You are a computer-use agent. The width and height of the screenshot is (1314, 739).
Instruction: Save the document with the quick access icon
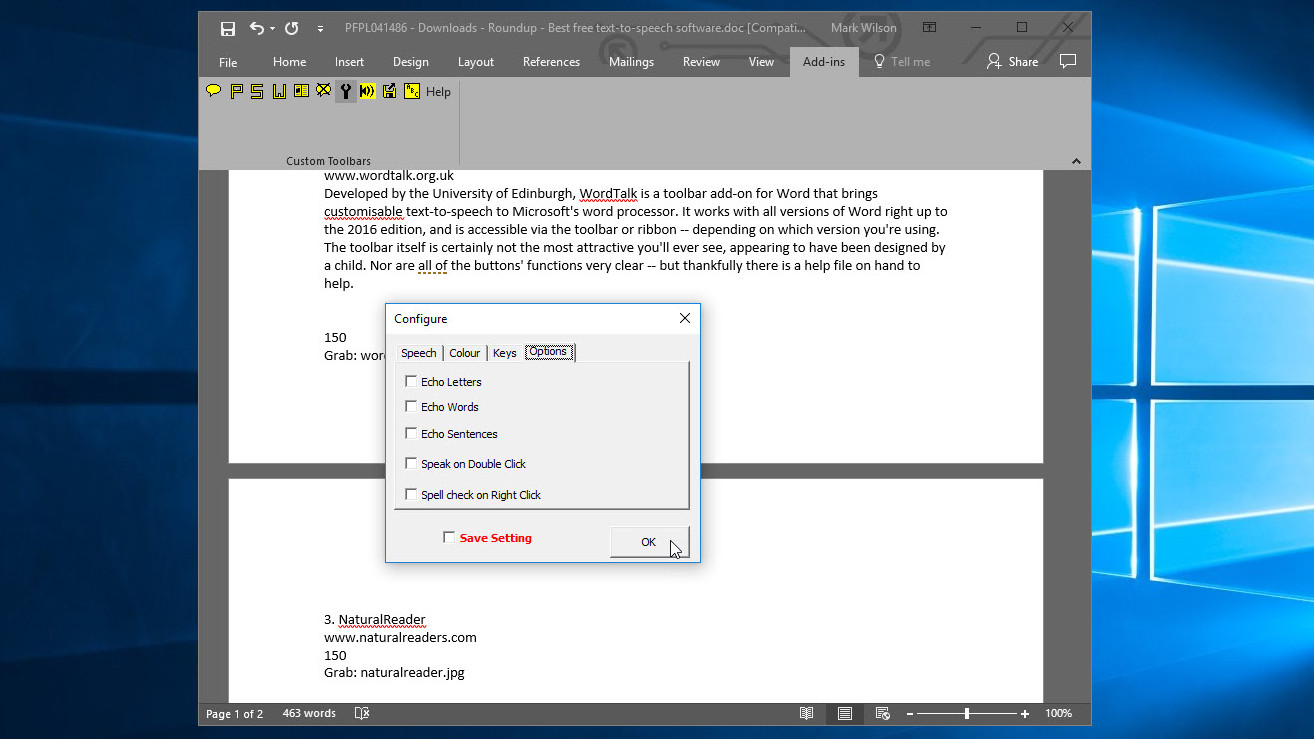tap(228, 28)
